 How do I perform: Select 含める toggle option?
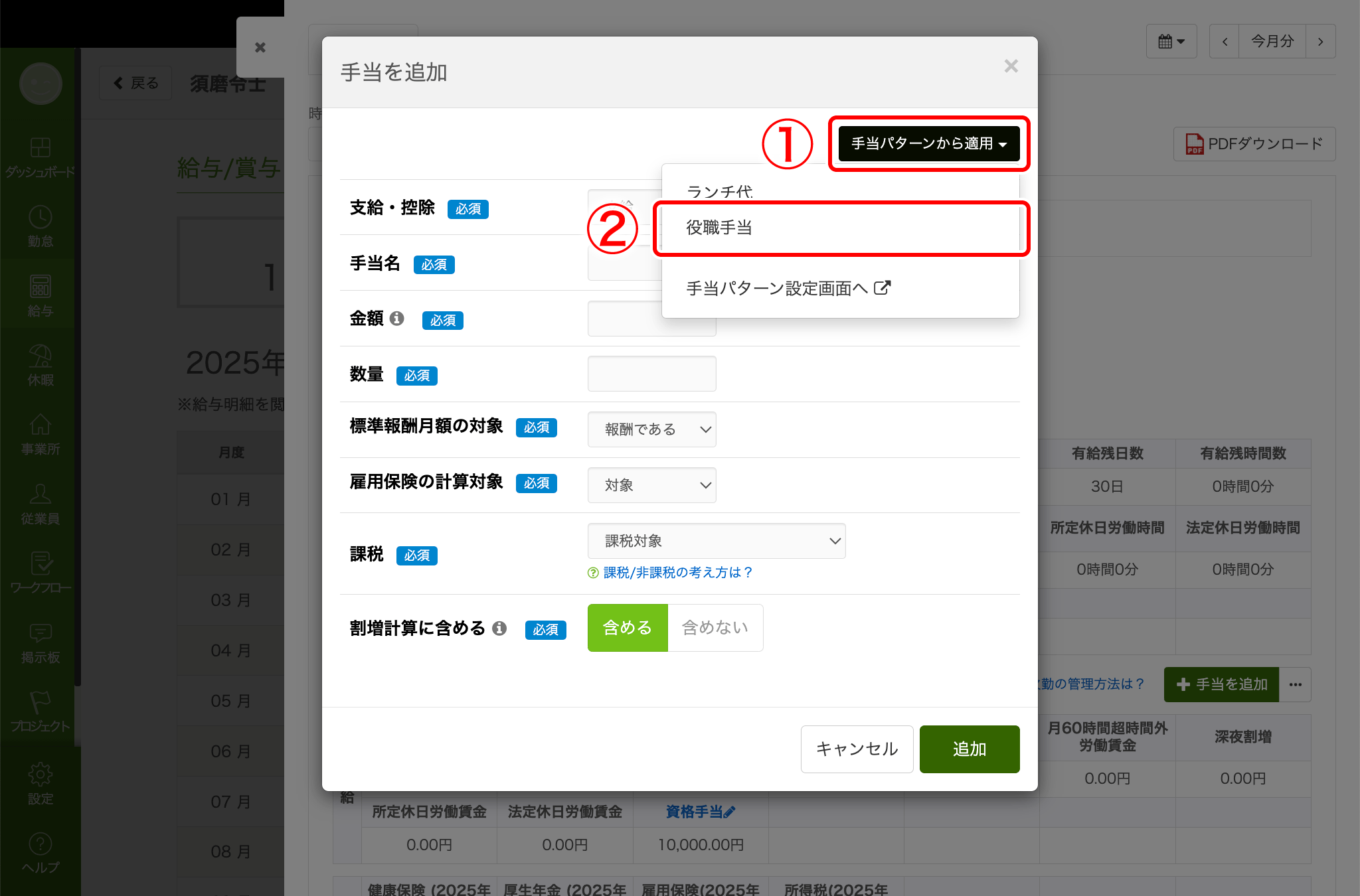[x=628, y=628]
